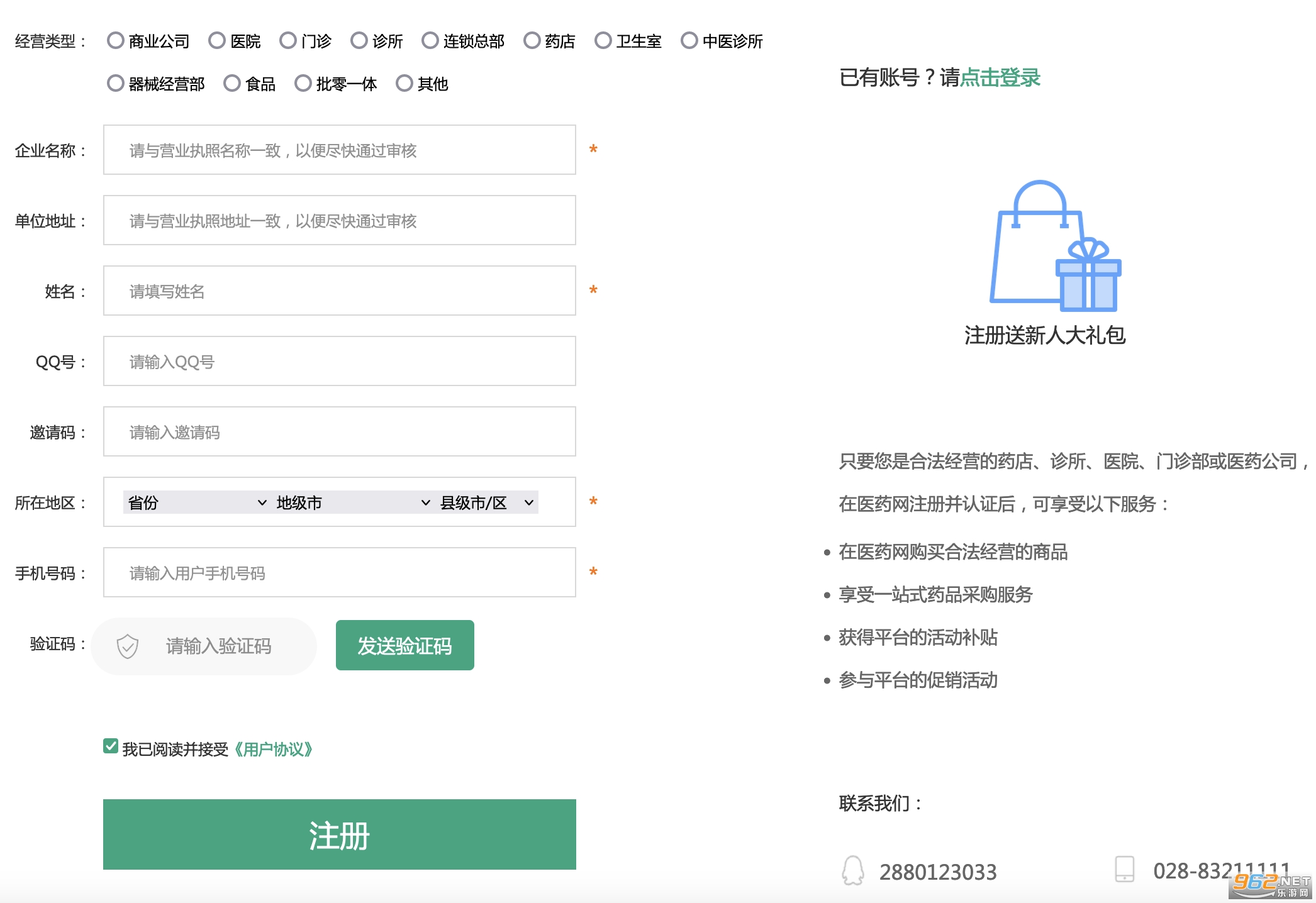
Task: Click the QQ penguin contact icon
Action: [853, 871]
